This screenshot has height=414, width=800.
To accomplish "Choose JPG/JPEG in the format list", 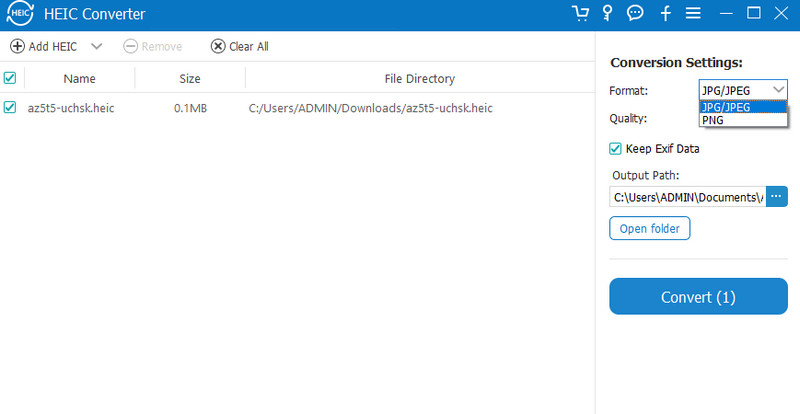I will tap(743, 107).
